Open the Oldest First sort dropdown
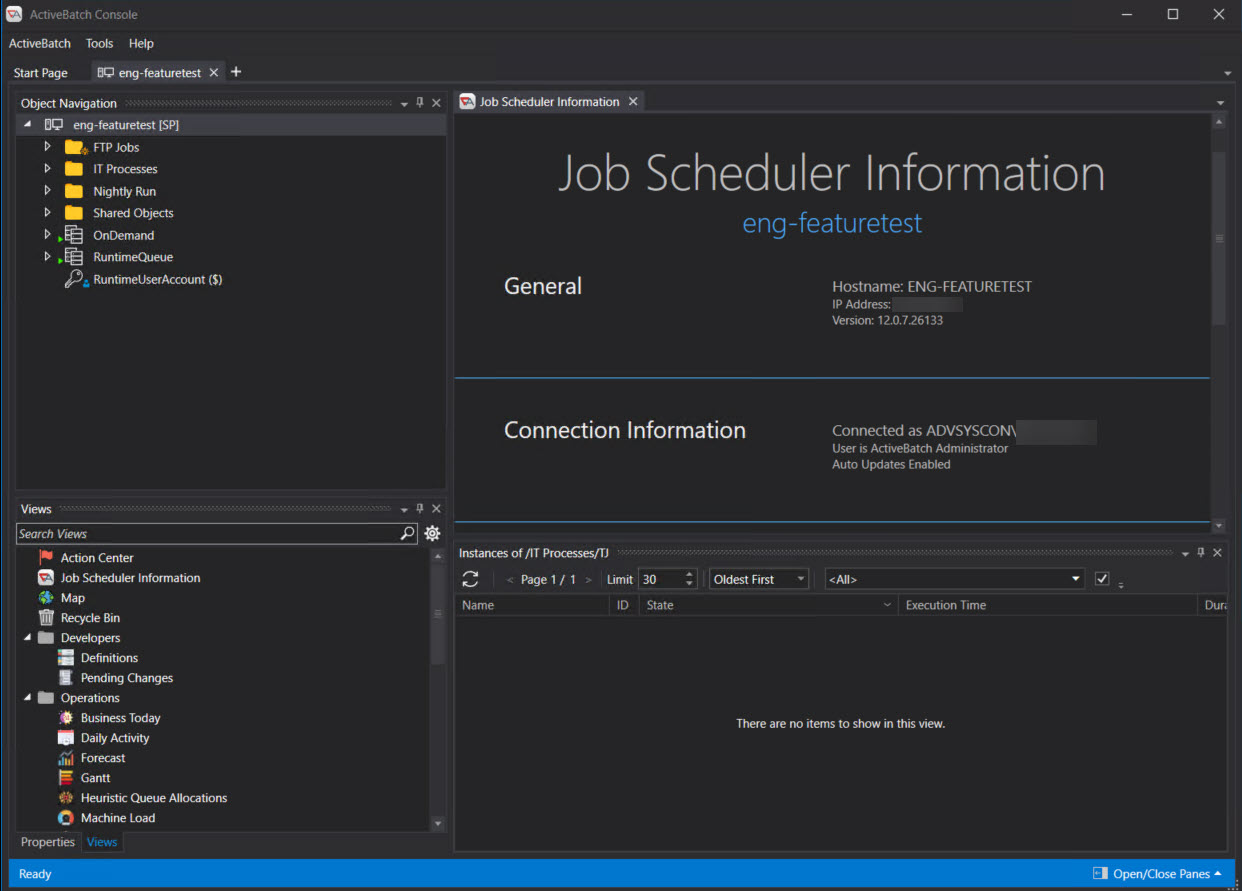1242x891 pixels. click(x=800, y=578)
